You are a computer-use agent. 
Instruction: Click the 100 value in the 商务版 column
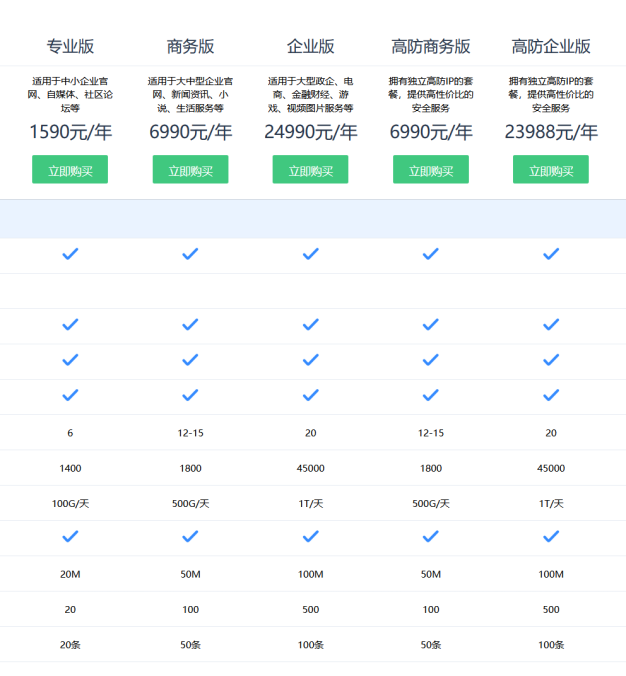click(190, 610)
